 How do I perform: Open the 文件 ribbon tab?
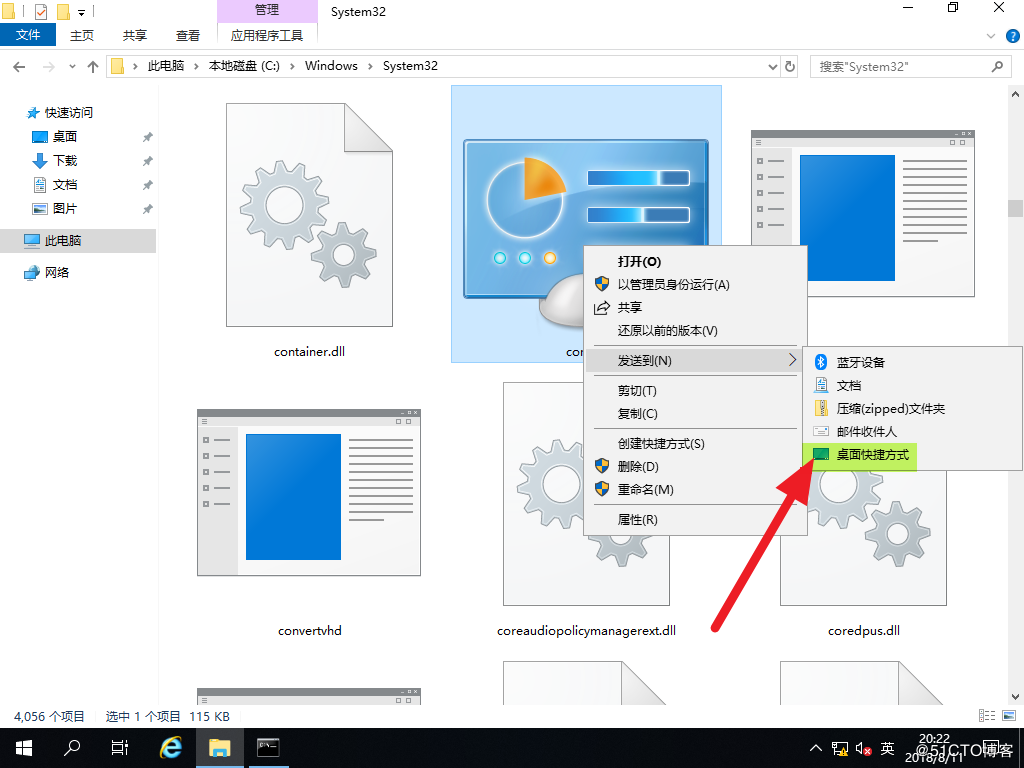(x=28, y=35)
